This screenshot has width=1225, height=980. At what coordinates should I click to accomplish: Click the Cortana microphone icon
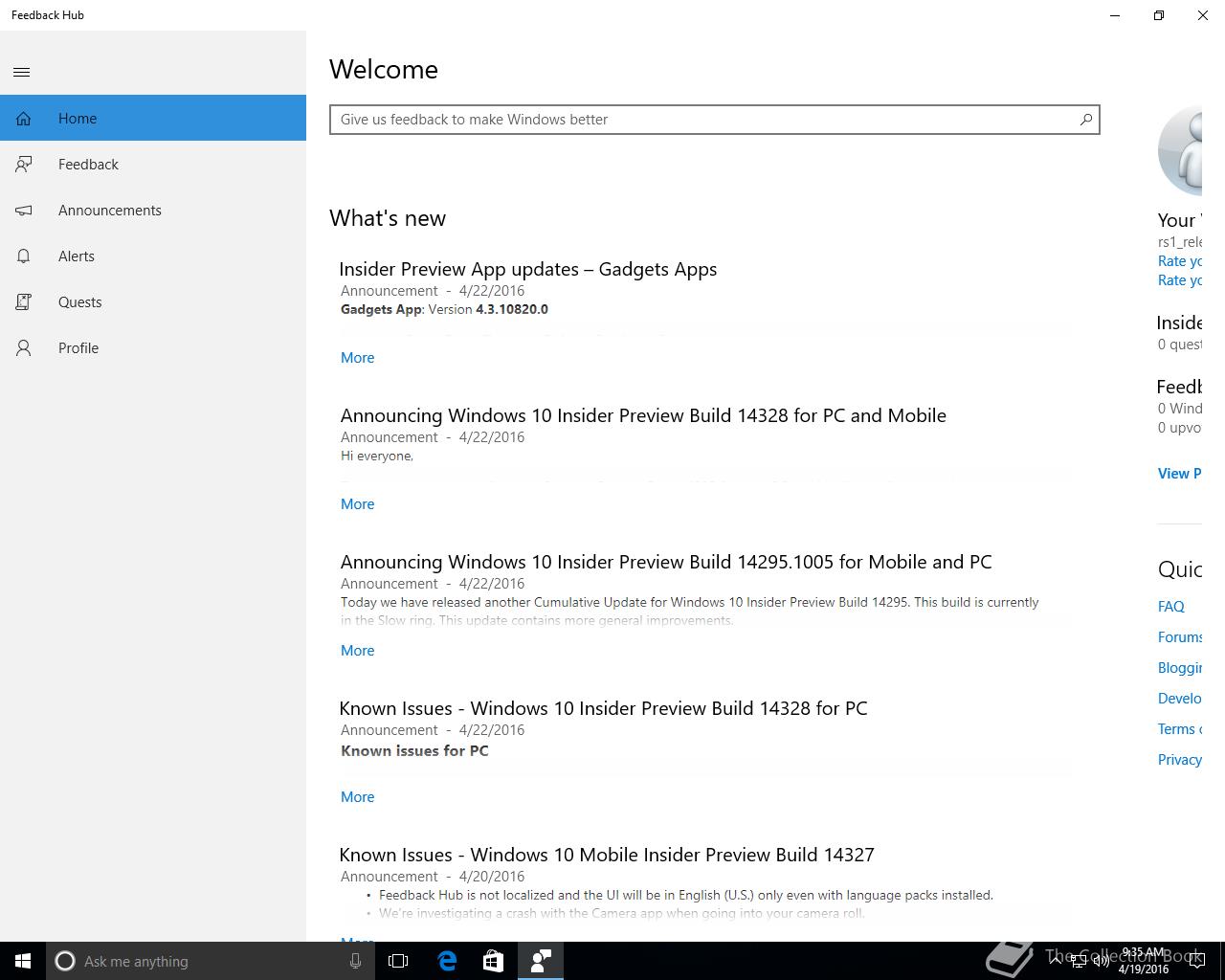[x=355, y=961]
